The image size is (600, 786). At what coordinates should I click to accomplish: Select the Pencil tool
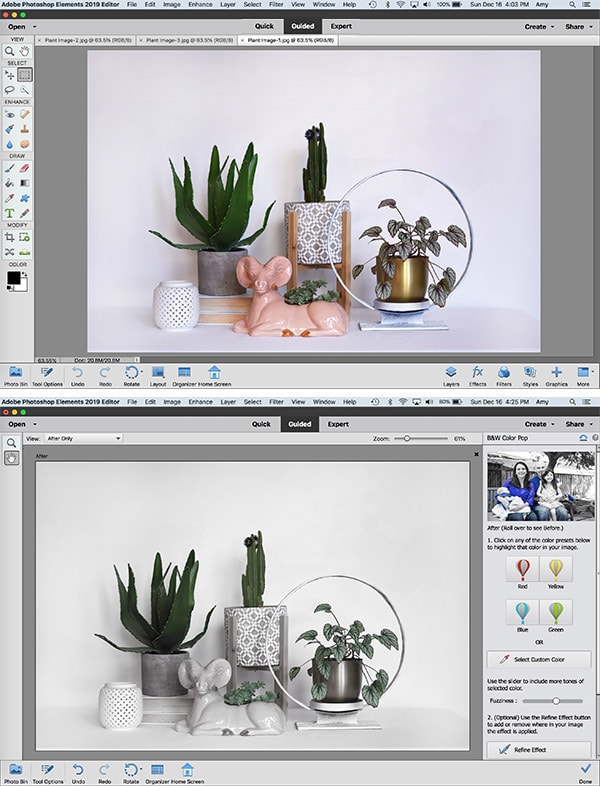pyautogui.click(x=24, y=214)
